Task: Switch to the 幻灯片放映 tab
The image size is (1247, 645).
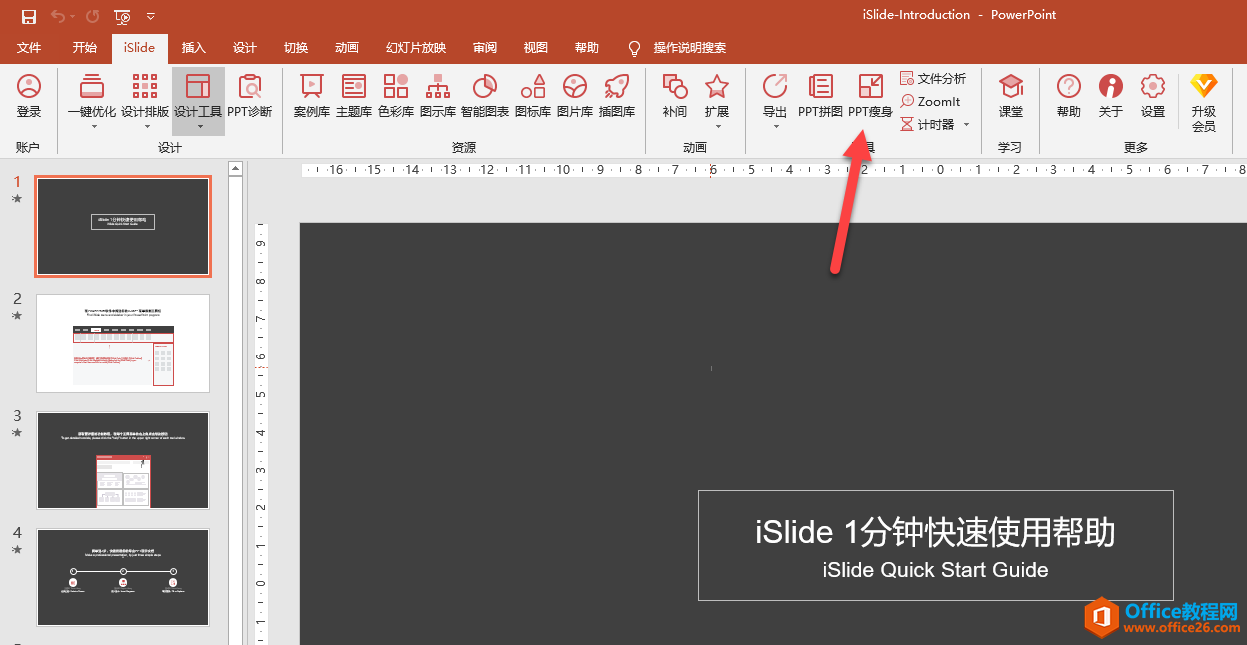Action: pos(416,48)
